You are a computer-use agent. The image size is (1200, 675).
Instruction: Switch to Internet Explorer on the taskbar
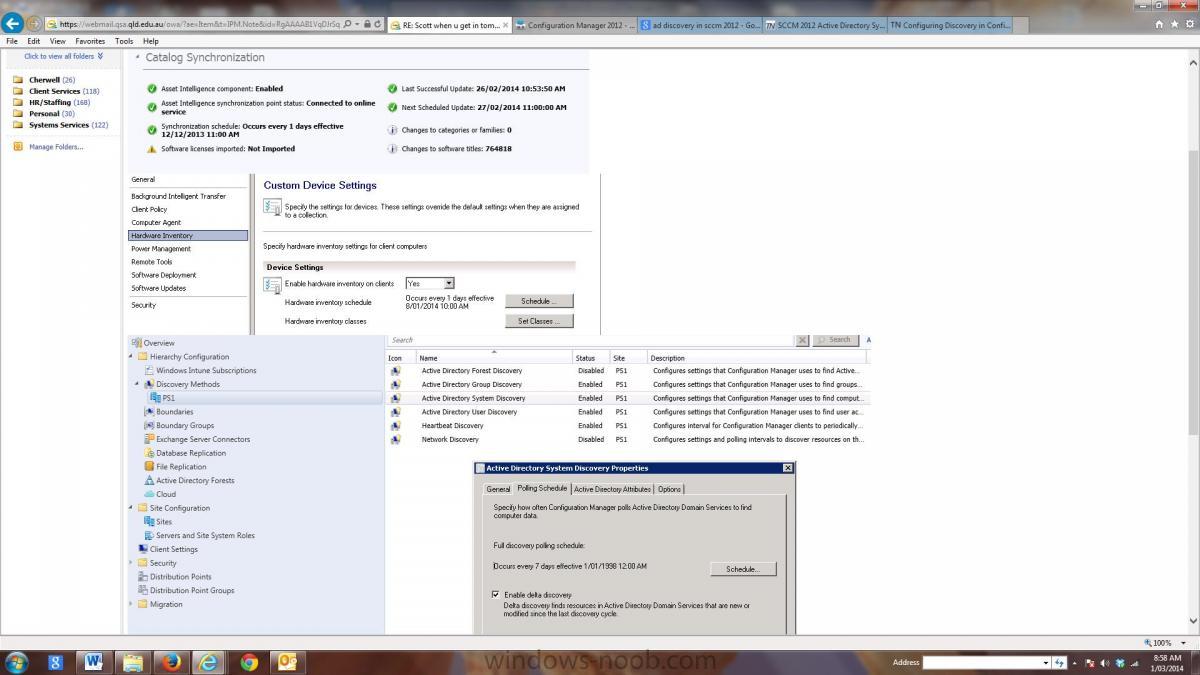(210, 661)
